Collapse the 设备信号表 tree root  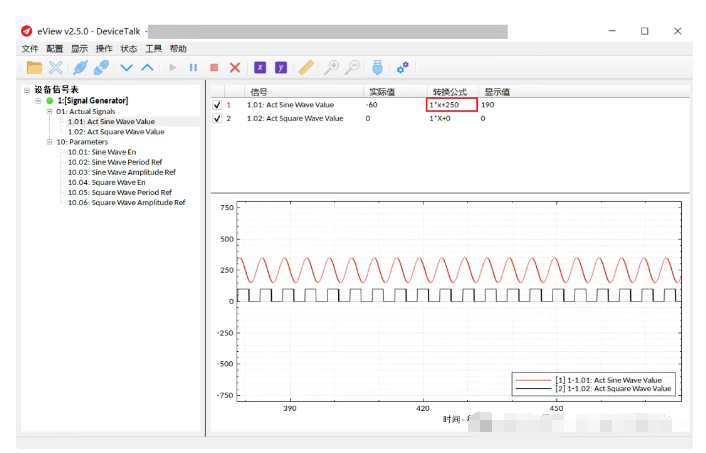pyautogui.click(x=27, y=90)
